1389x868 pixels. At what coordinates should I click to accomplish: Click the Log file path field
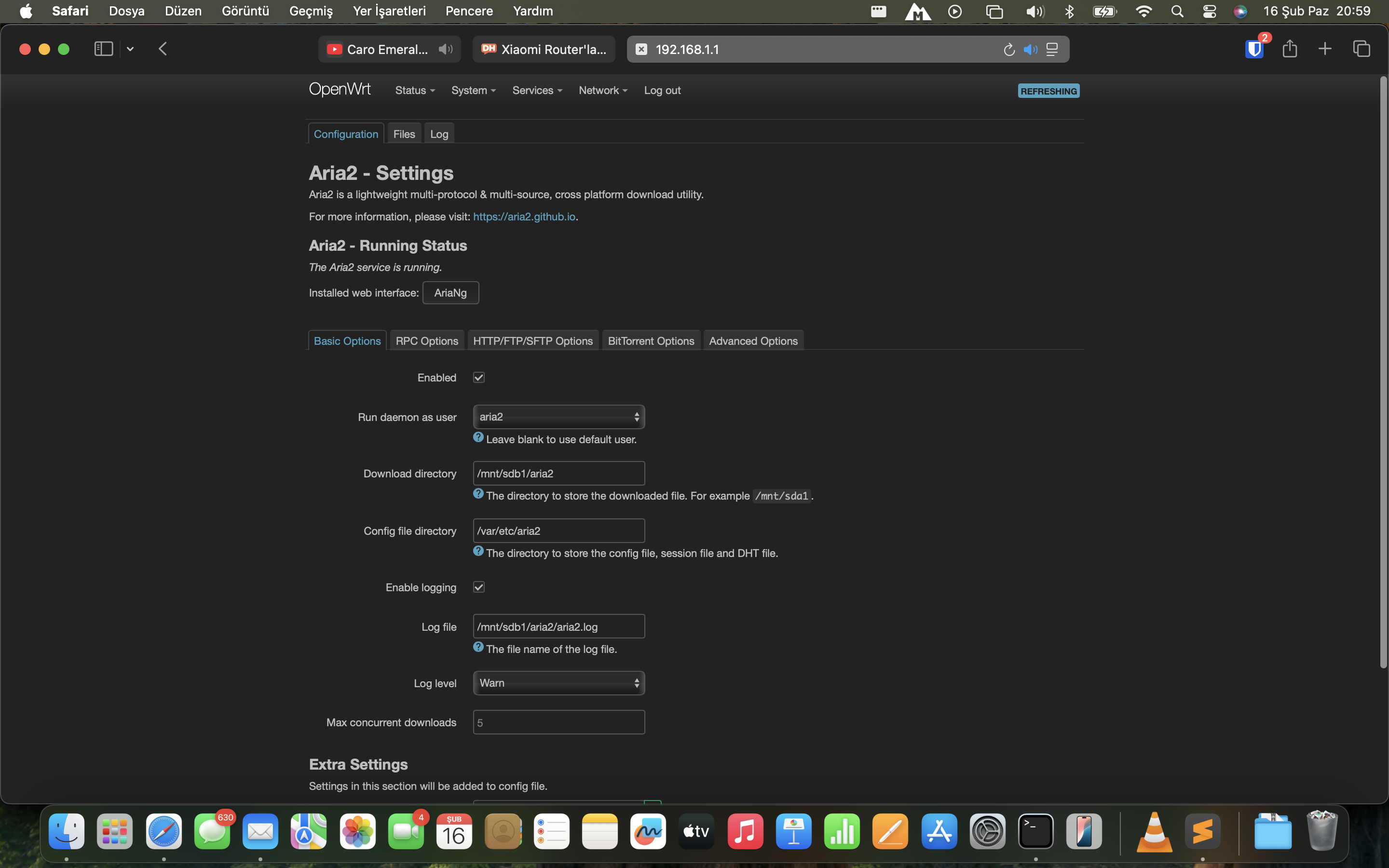(558, 627)
